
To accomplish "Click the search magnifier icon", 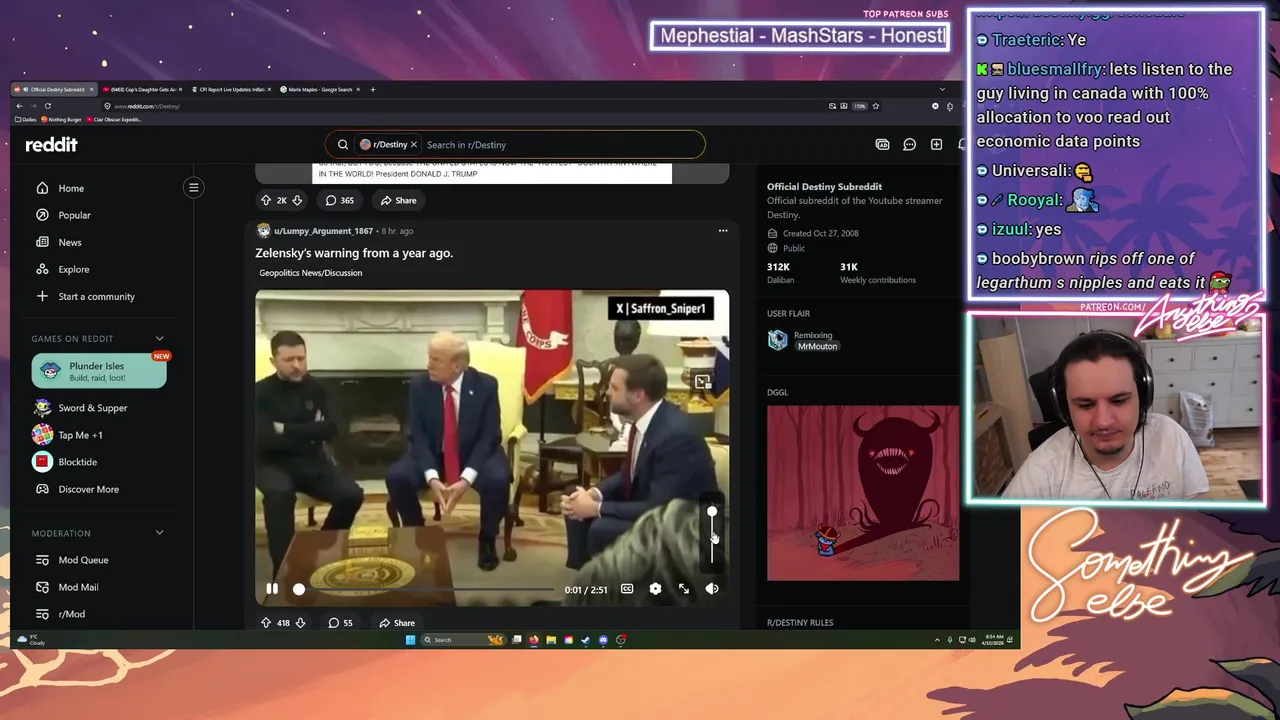I will pos(343,145).
